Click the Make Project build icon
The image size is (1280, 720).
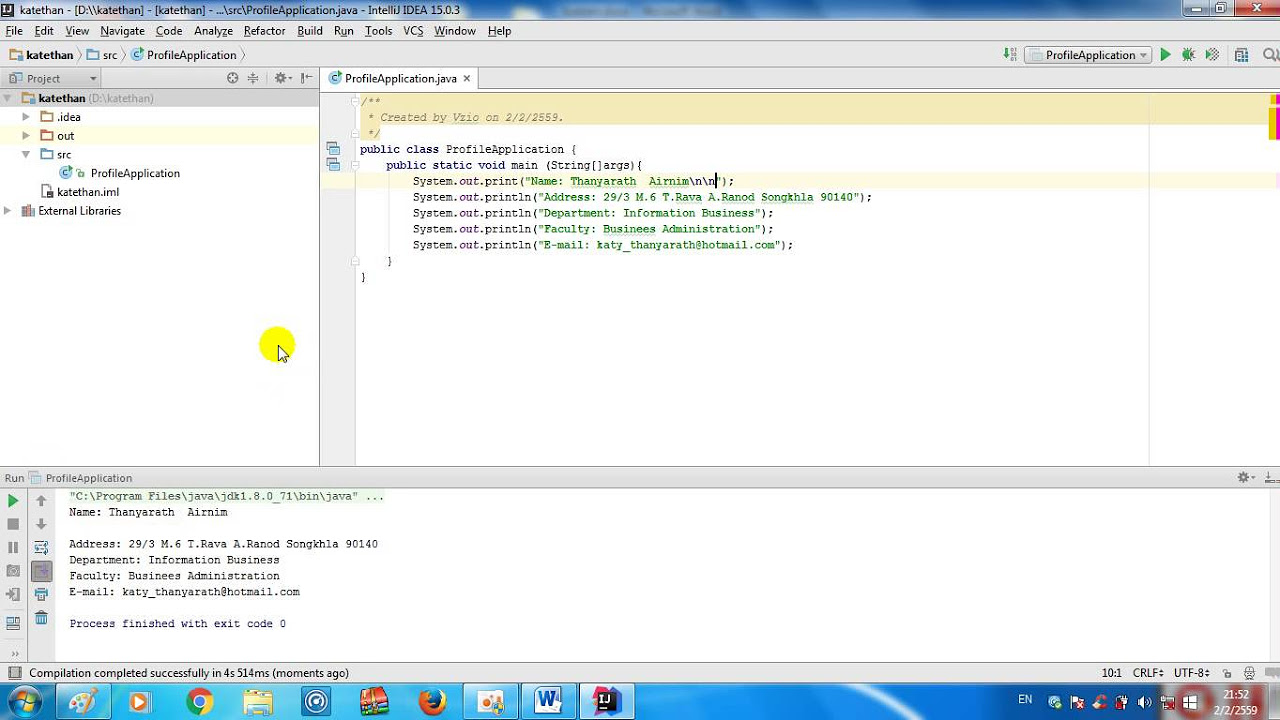[x=1012, y=55]
